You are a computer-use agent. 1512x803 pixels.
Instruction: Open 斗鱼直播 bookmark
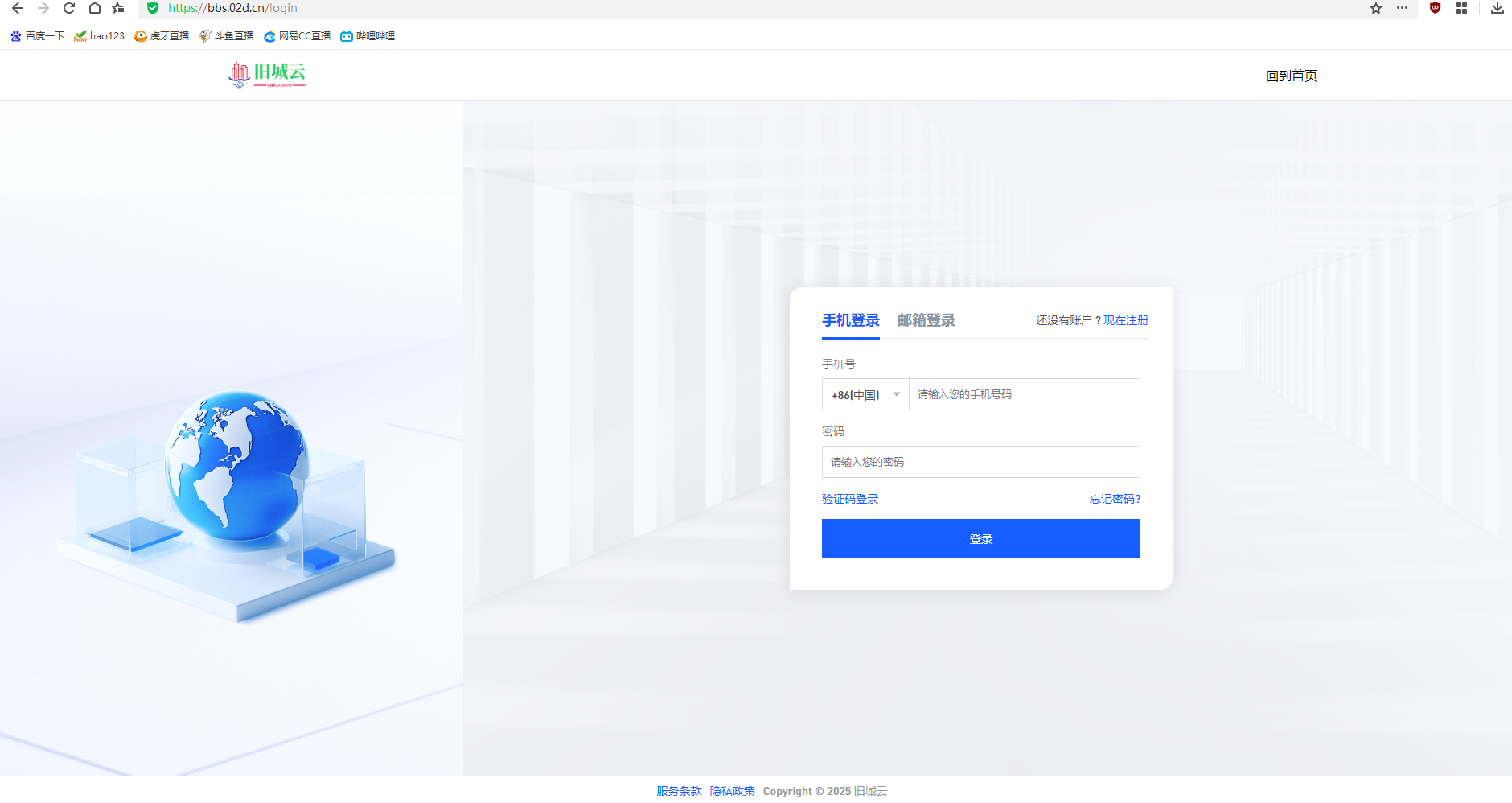coord(226,36)
